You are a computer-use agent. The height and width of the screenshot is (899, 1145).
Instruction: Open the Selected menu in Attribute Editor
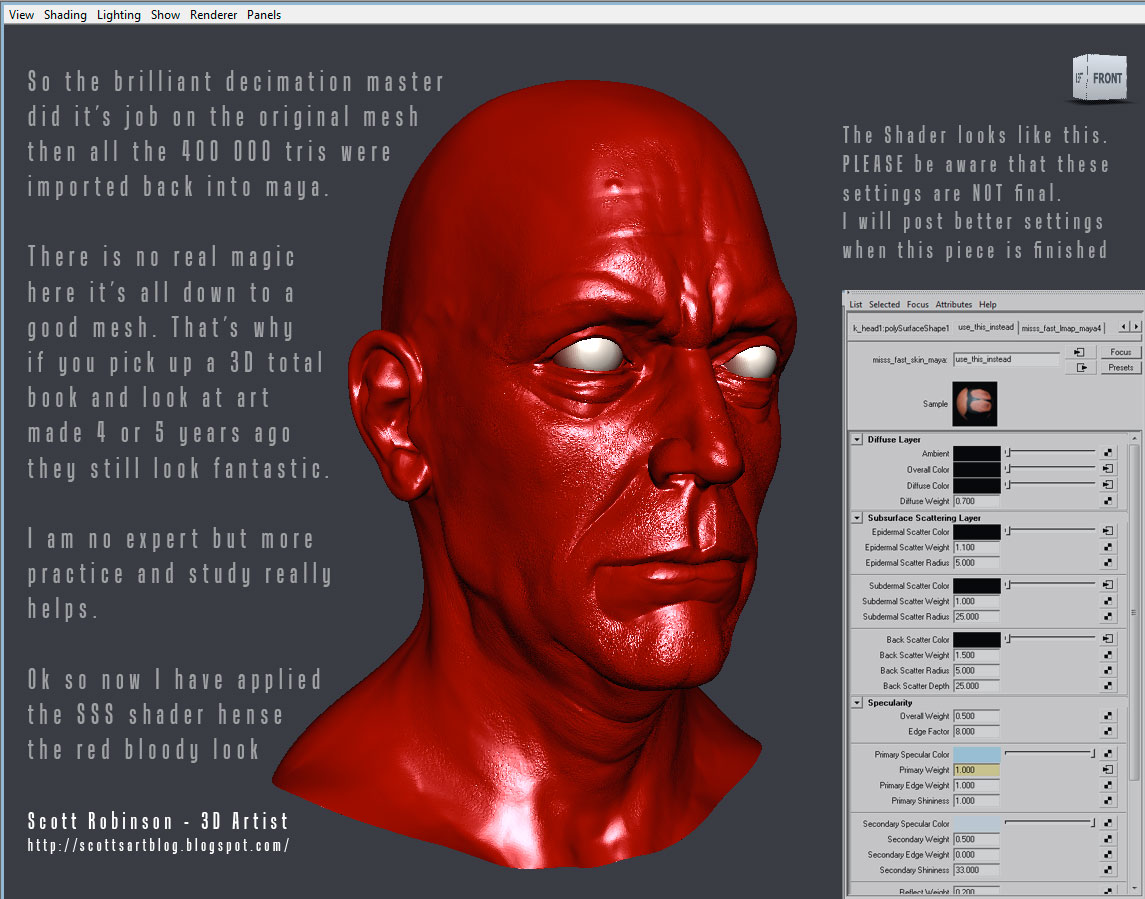click(x=884, y=305)
